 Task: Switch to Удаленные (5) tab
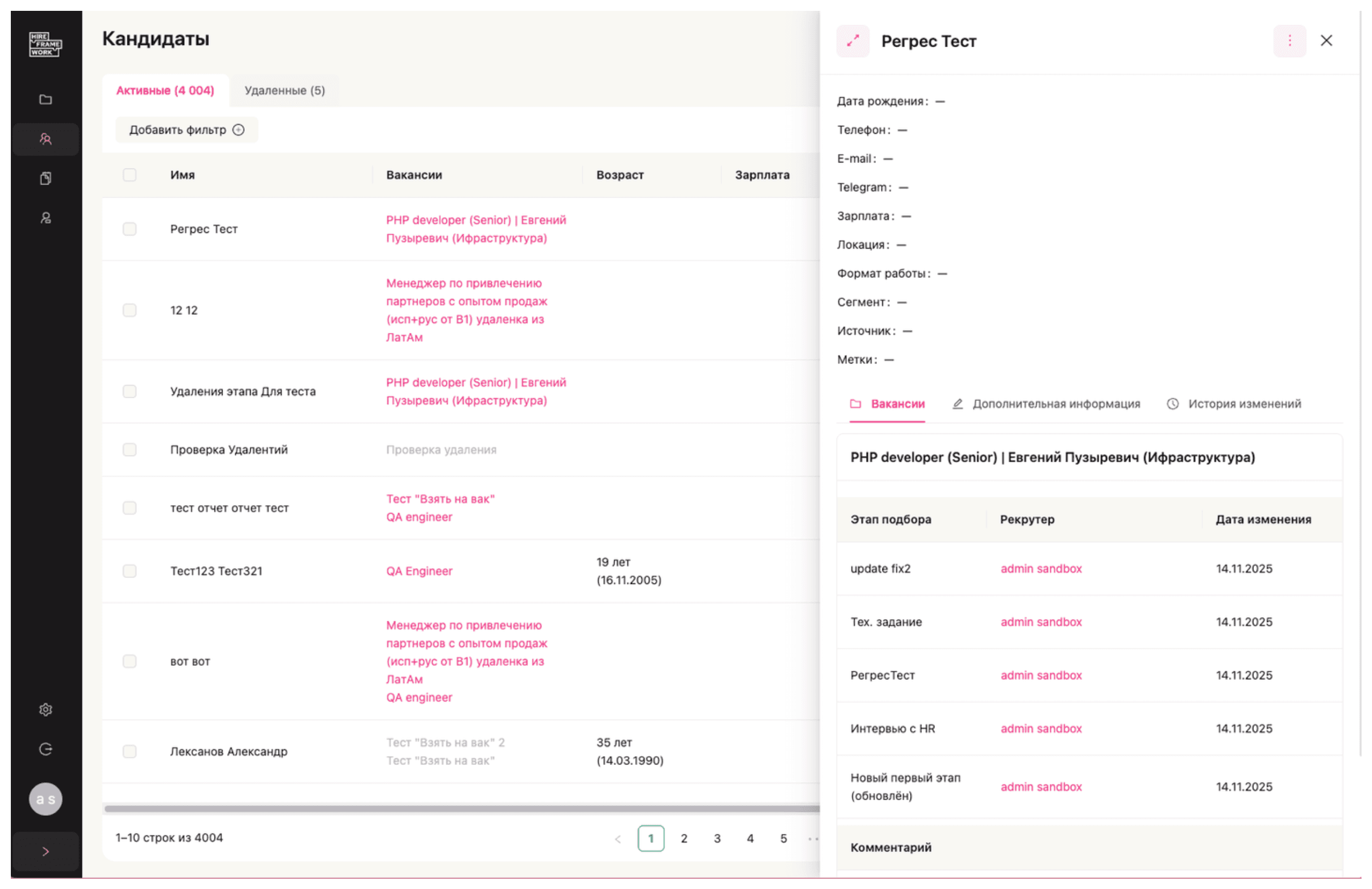point(285,91)
